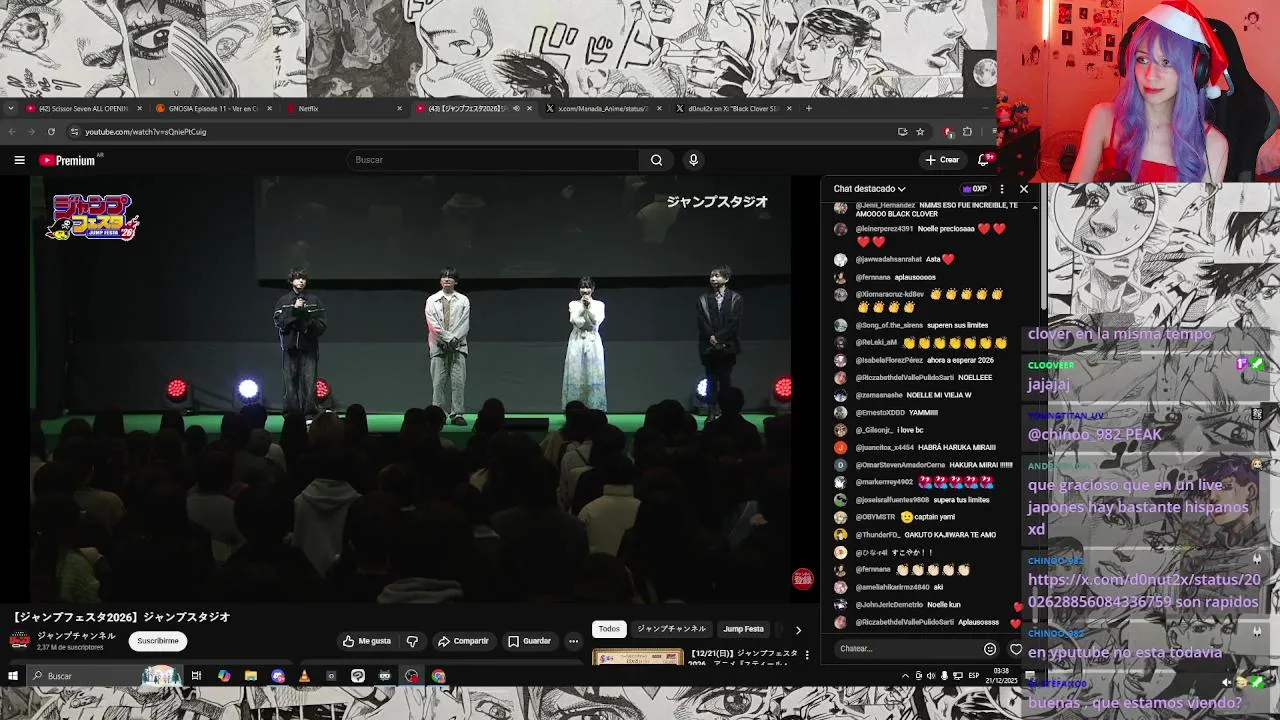Close the live chat panel
The image size is (1280, 720).
pyautogui.click(x=1023, y=189)
